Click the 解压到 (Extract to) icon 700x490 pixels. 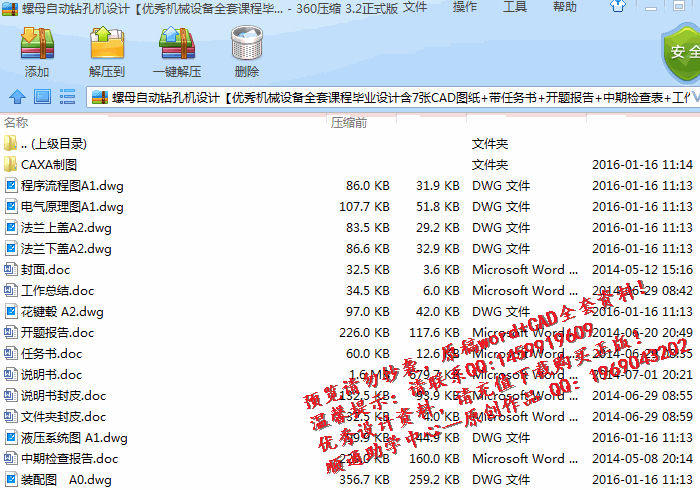tap(107, 43)
